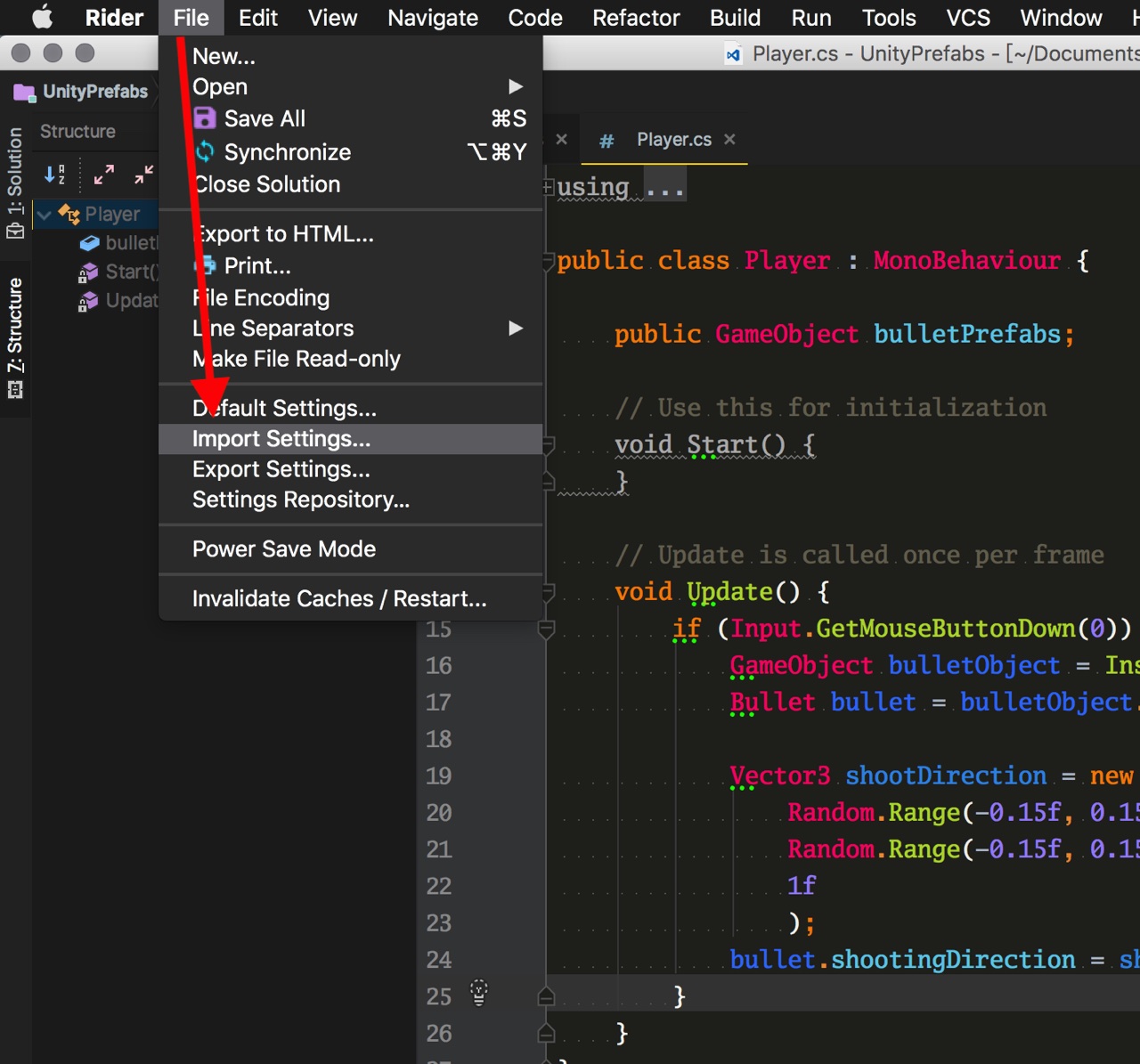Viewport: 1140px width, 1064px height.
Task: Click the lightbulb quick-fix icon on line 25
Action: (x=479, y=993)
